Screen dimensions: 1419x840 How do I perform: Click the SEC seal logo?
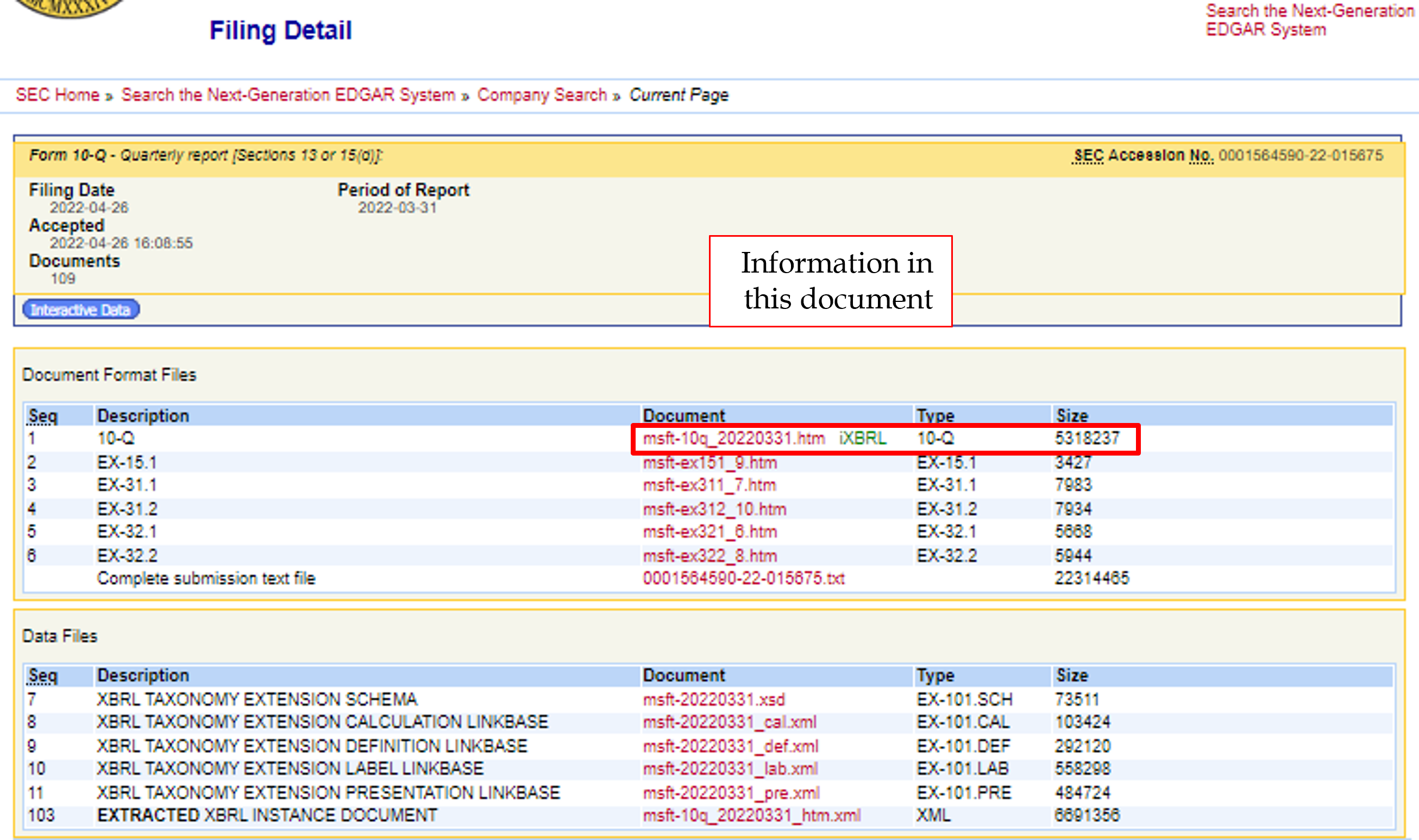pyautogui.click(x=70, y=7)
